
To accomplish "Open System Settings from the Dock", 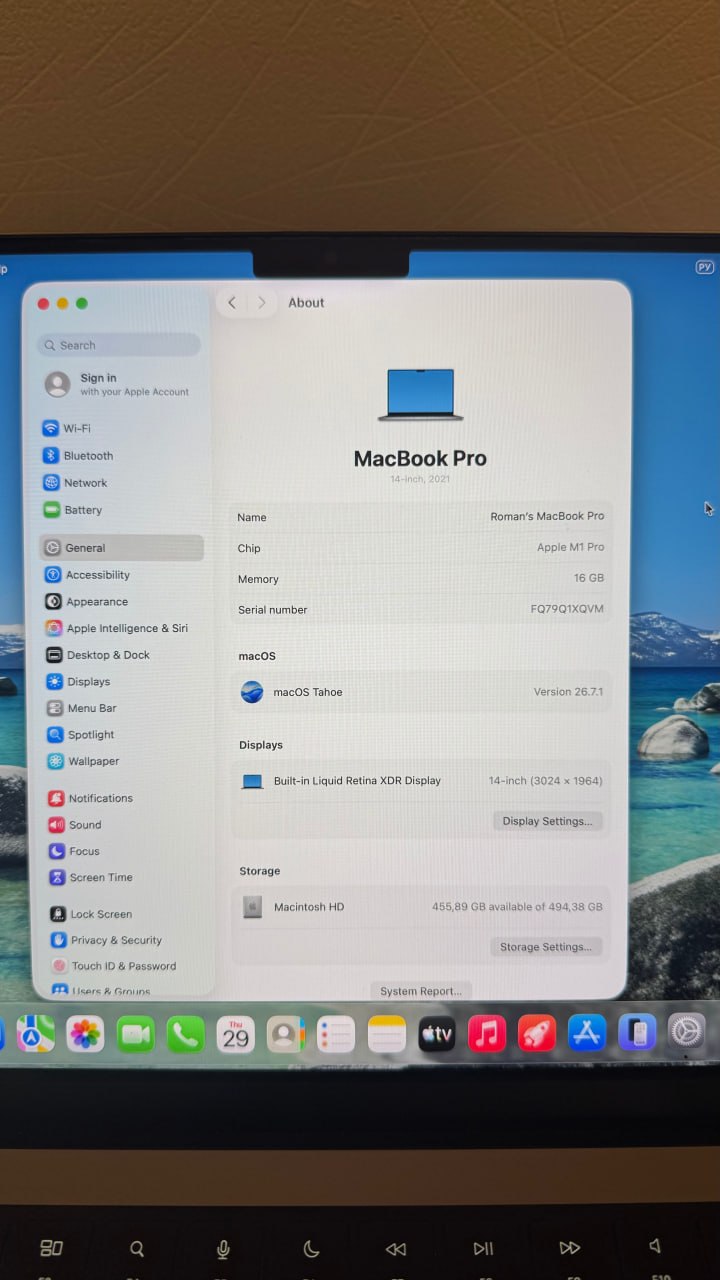I will pos(687,1030).
